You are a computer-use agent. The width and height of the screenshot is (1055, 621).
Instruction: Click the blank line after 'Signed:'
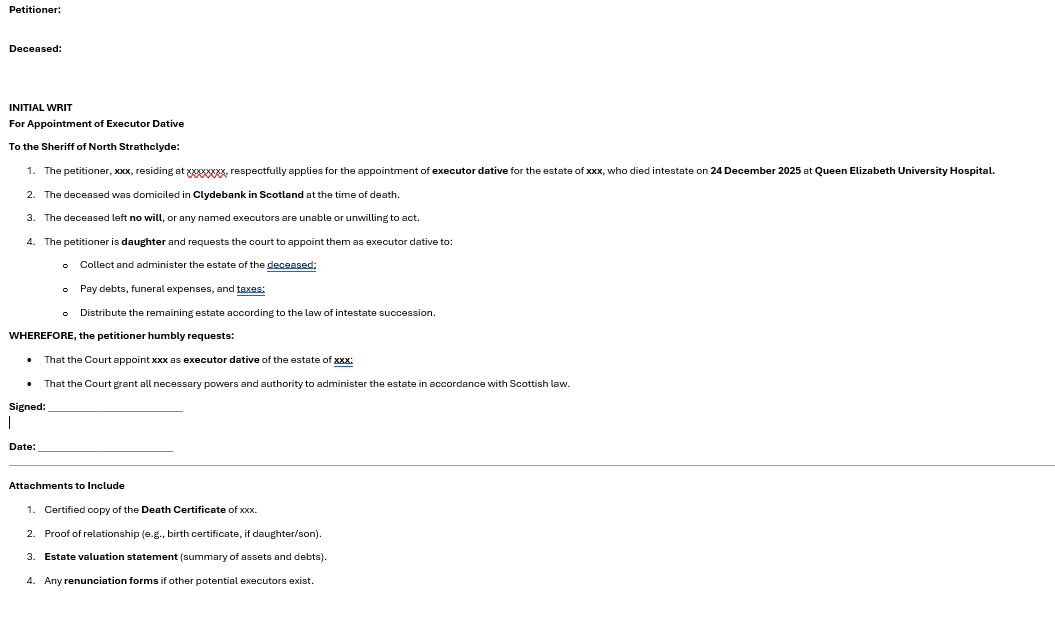115,407
